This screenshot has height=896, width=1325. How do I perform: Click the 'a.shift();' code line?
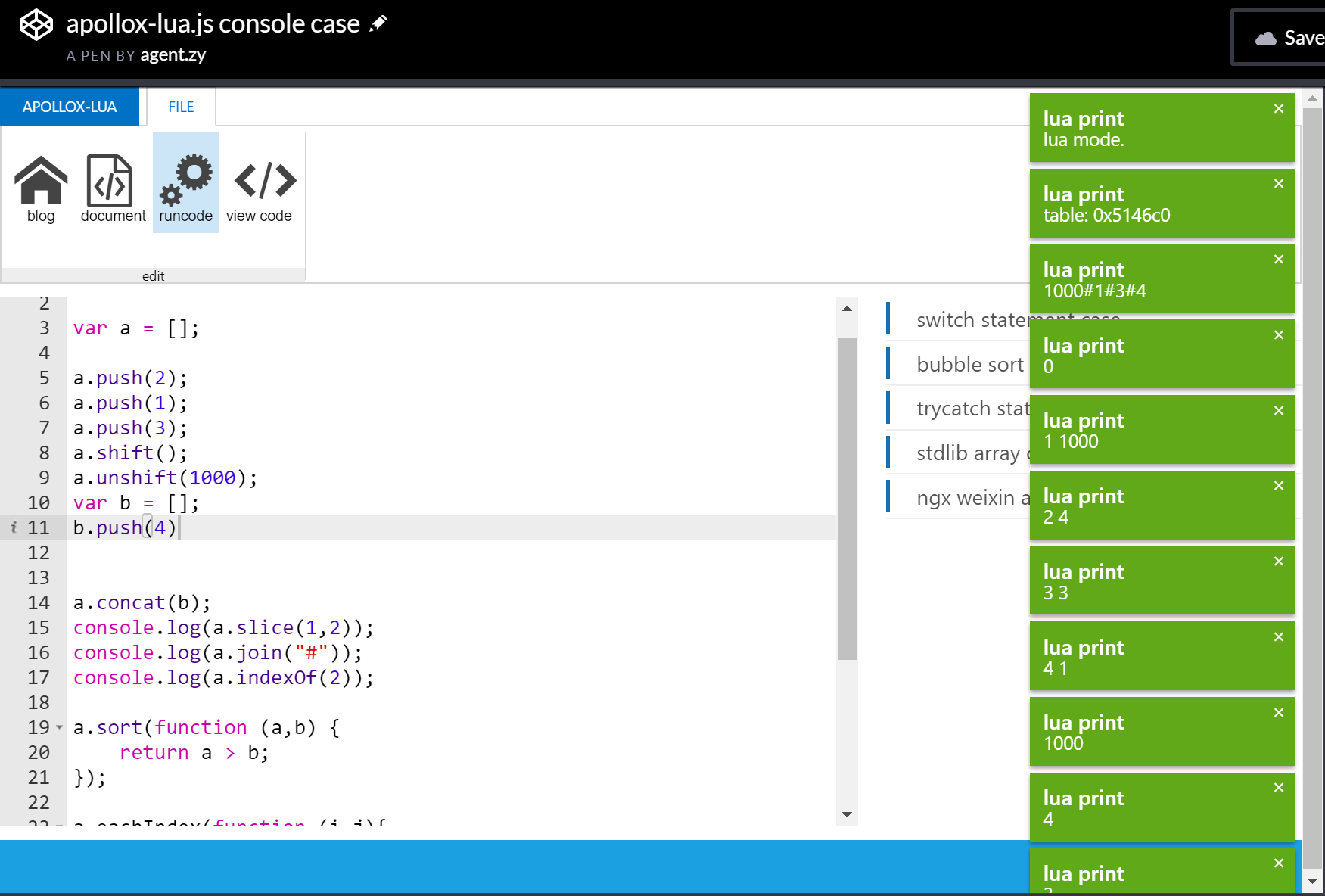coord(130,453)
